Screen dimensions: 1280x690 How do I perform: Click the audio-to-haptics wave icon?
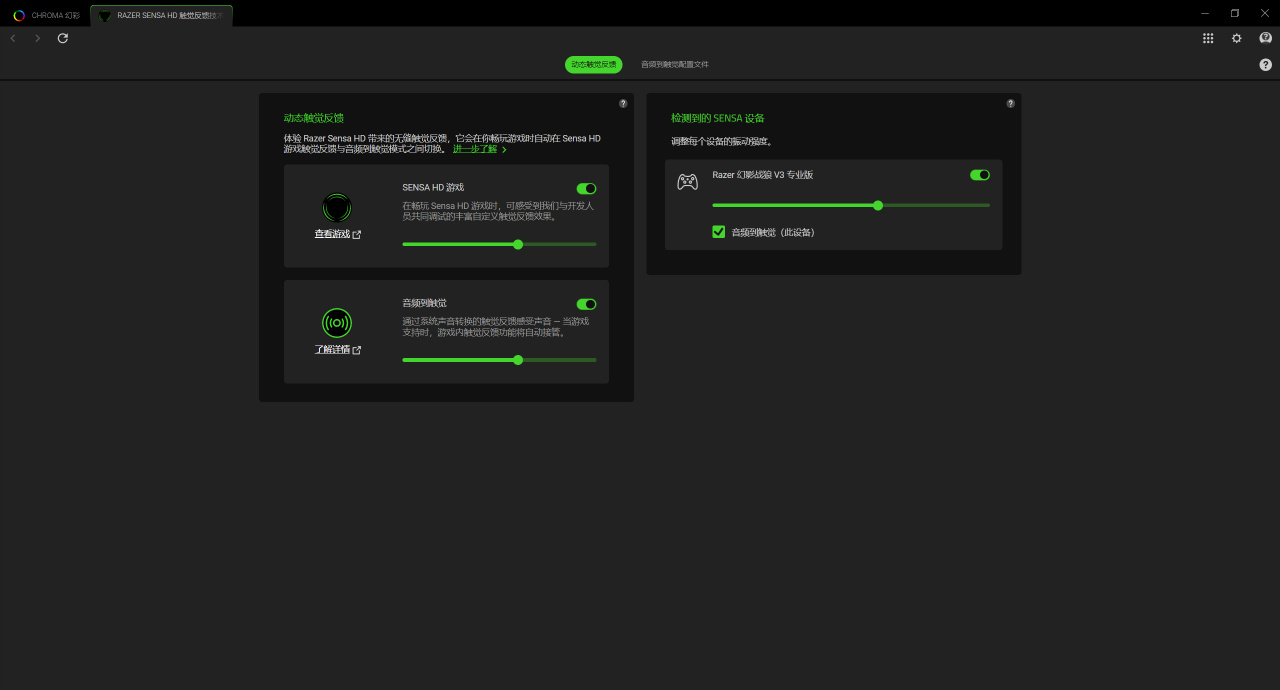(x=337, y=323)
